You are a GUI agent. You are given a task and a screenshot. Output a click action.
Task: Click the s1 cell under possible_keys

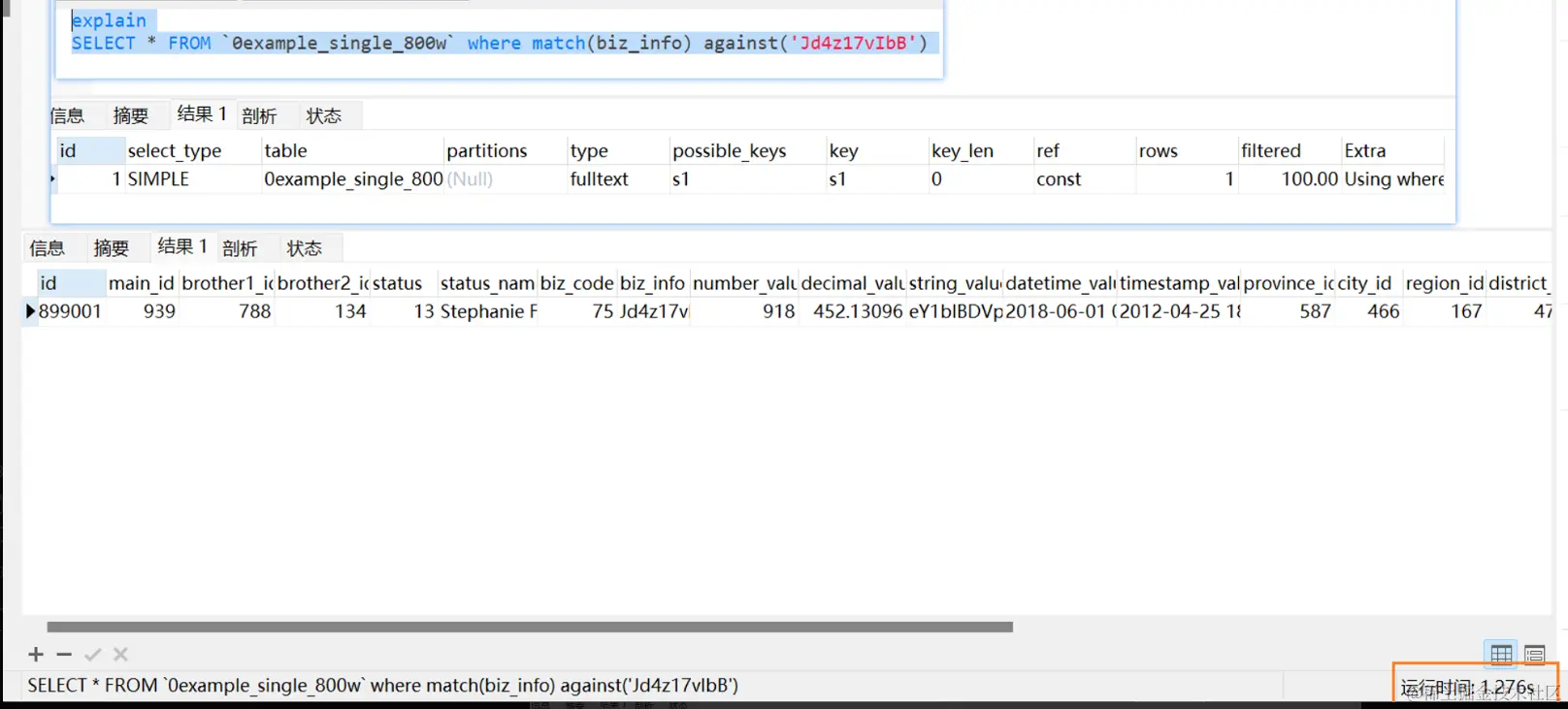pyautogui.click(x=747, y=179)
